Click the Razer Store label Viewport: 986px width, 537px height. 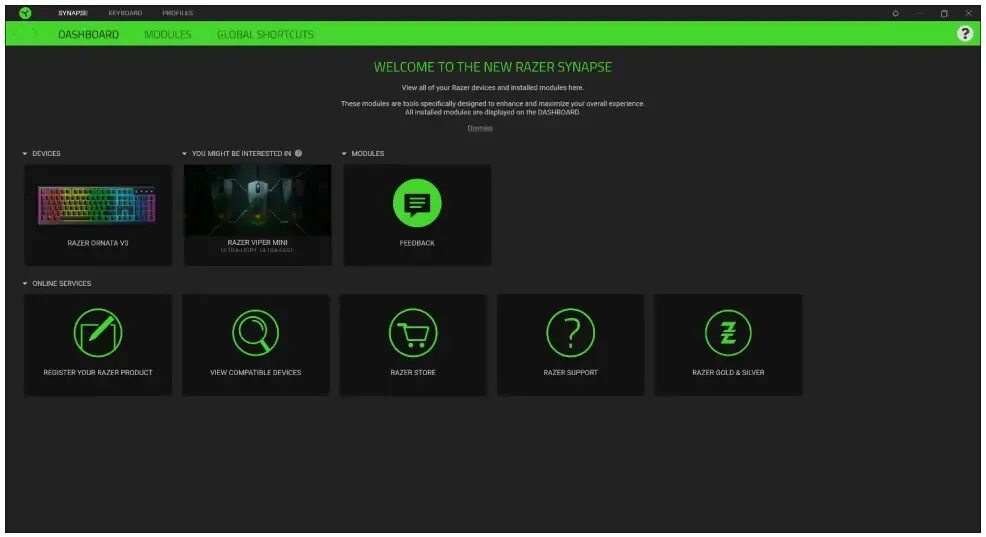click(413, 373)
